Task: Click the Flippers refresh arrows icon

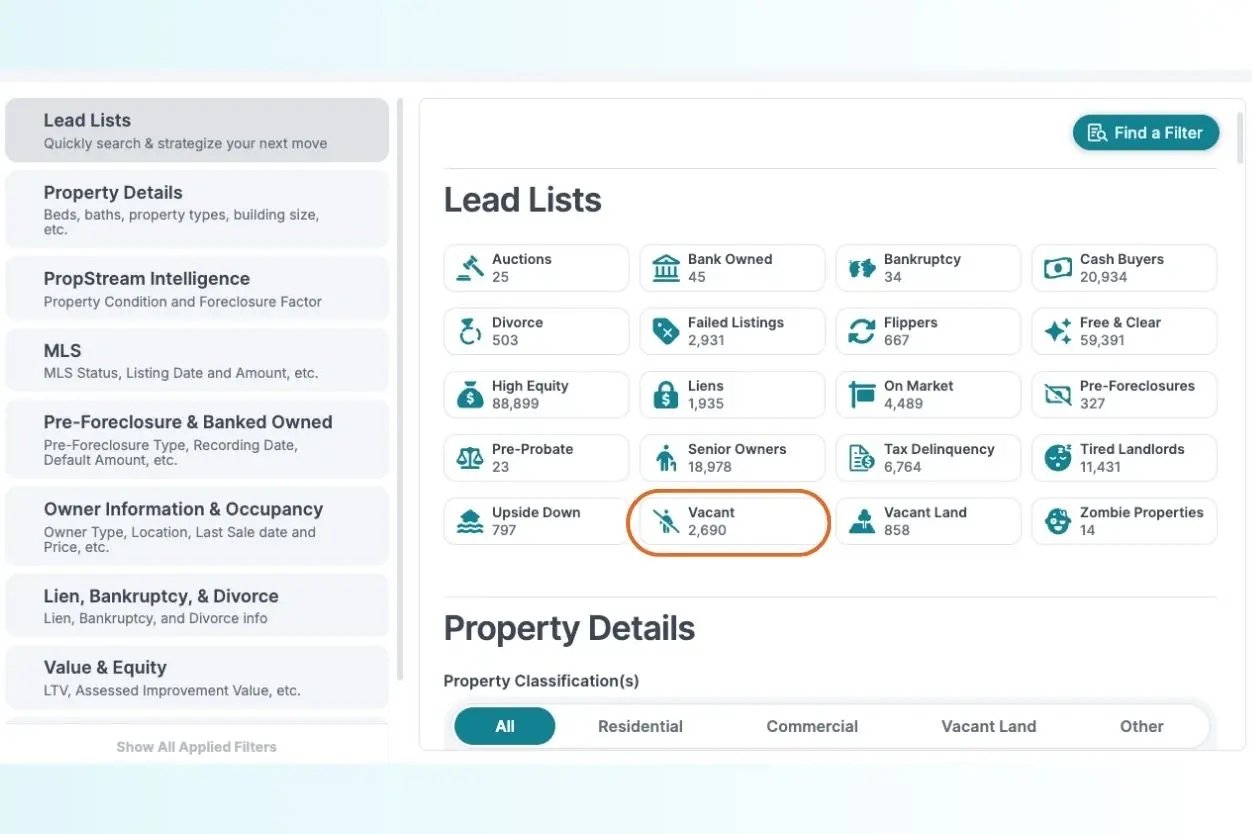Action: [861, 331]
